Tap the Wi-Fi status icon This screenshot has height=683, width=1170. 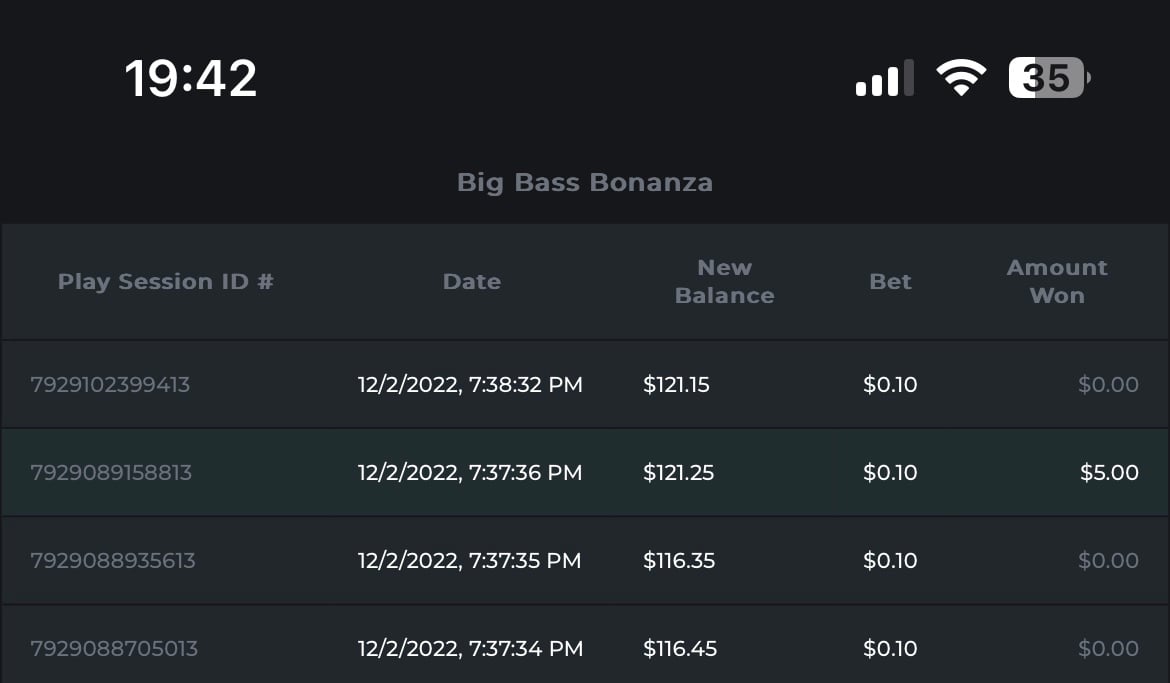(x=960, y=78)
